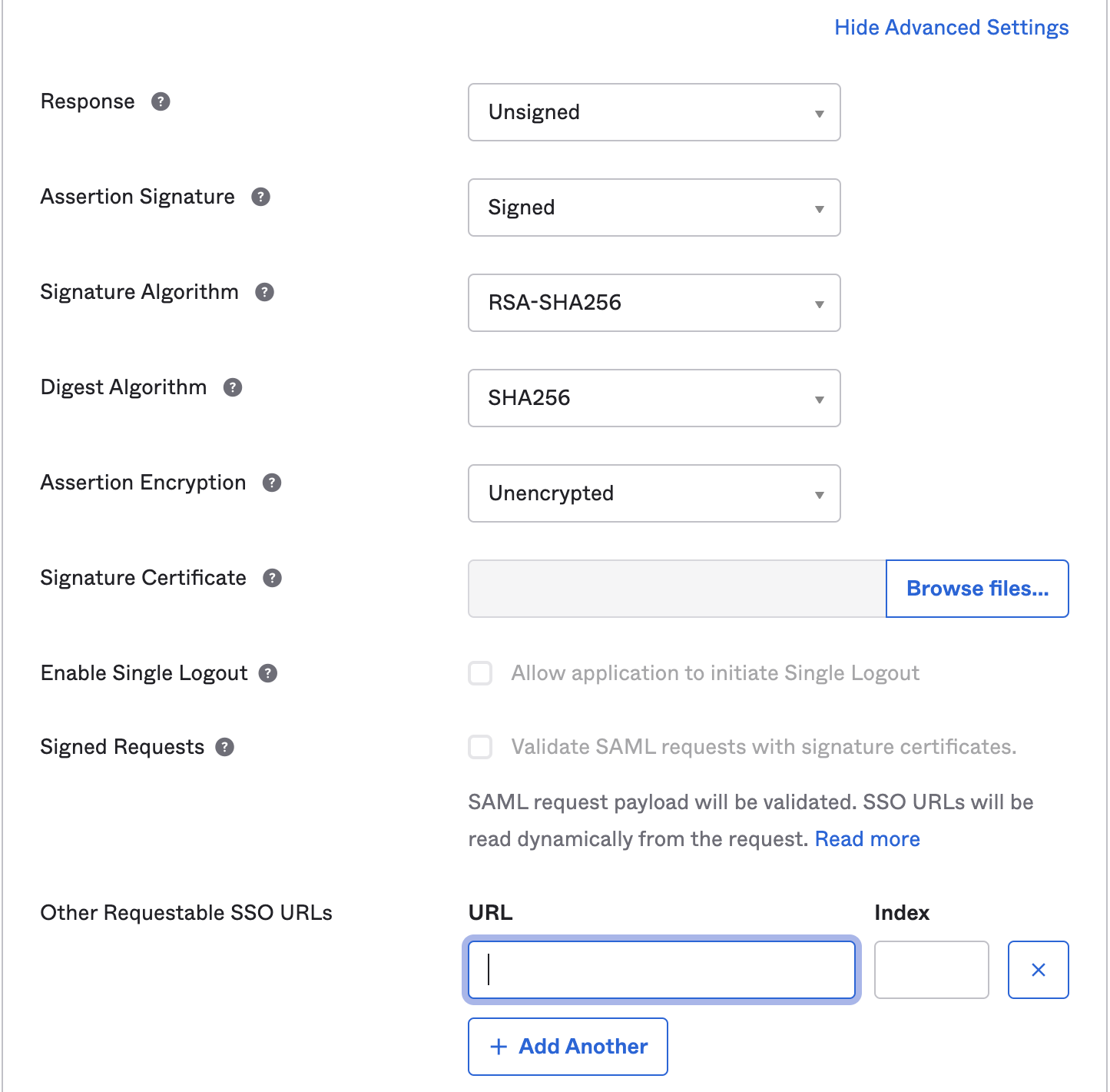Open the Response dropdown showing Unsigned
The height and width of the screenshot is (1092, 1110).
(x=654, y=112)
